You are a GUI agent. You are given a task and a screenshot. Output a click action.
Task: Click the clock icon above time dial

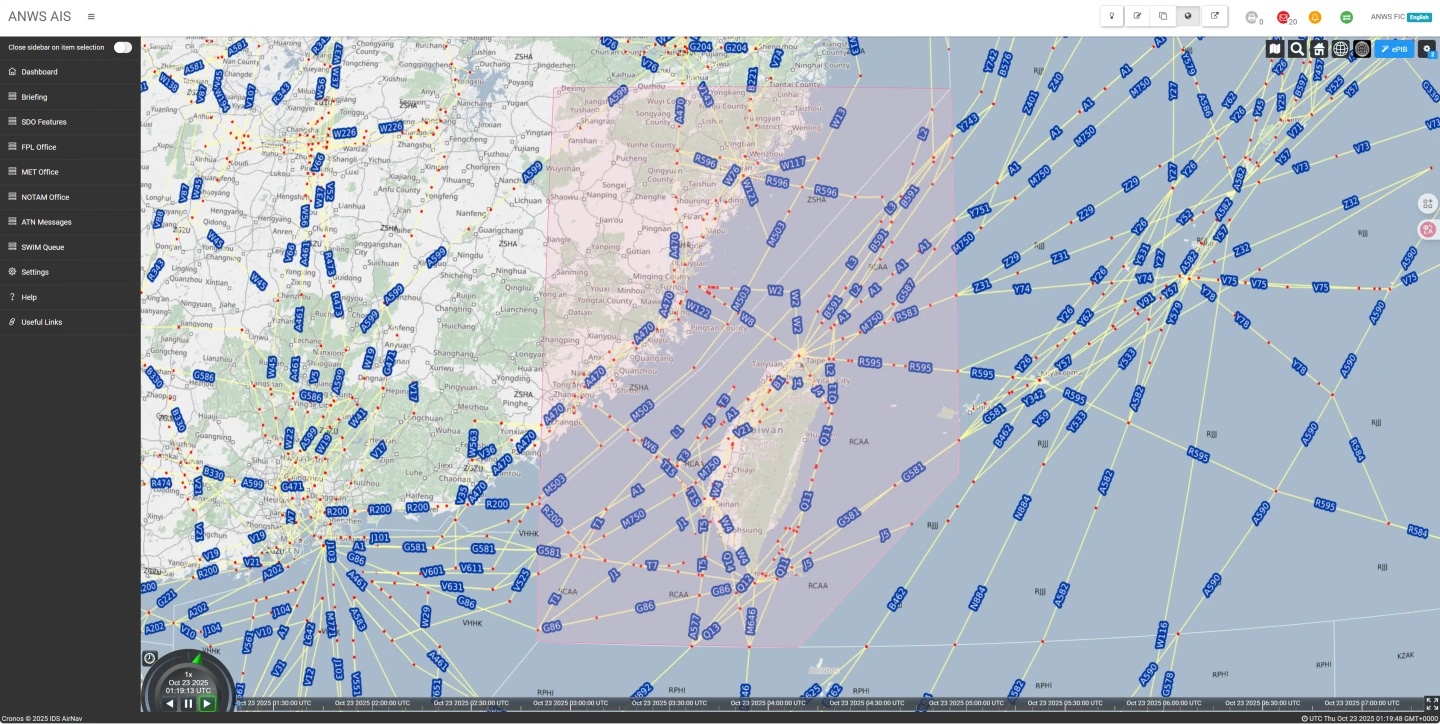149,658
